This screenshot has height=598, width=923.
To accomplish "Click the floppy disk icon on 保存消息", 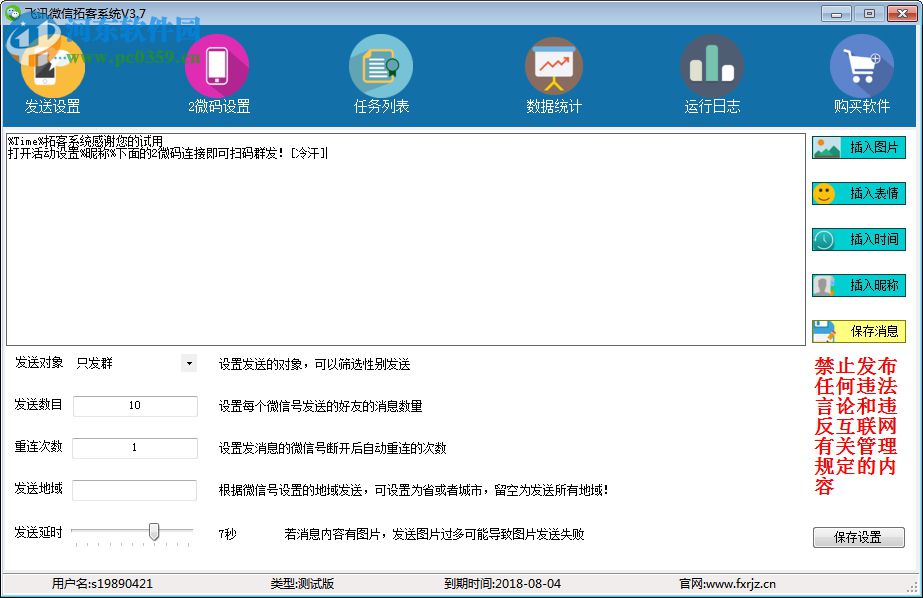I will pyautogui.click(x=824, y=331).
